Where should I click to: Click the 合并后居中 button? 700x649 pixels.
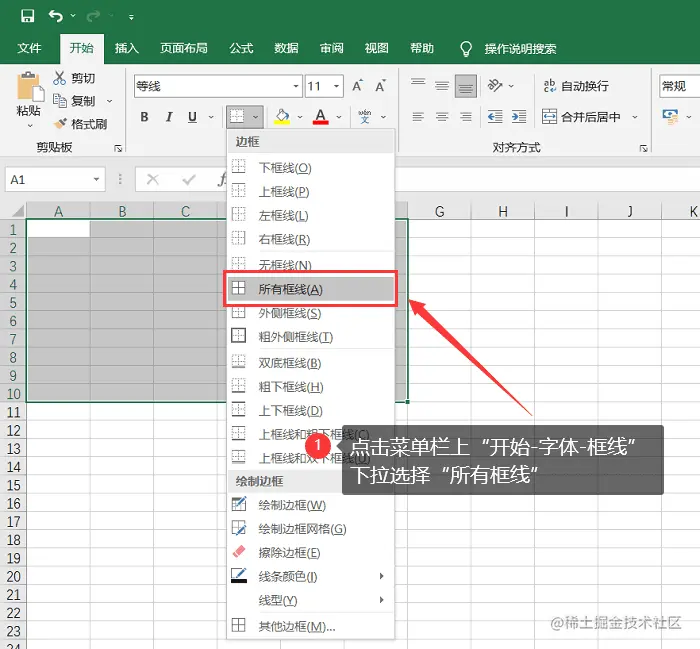coord(581,117)
